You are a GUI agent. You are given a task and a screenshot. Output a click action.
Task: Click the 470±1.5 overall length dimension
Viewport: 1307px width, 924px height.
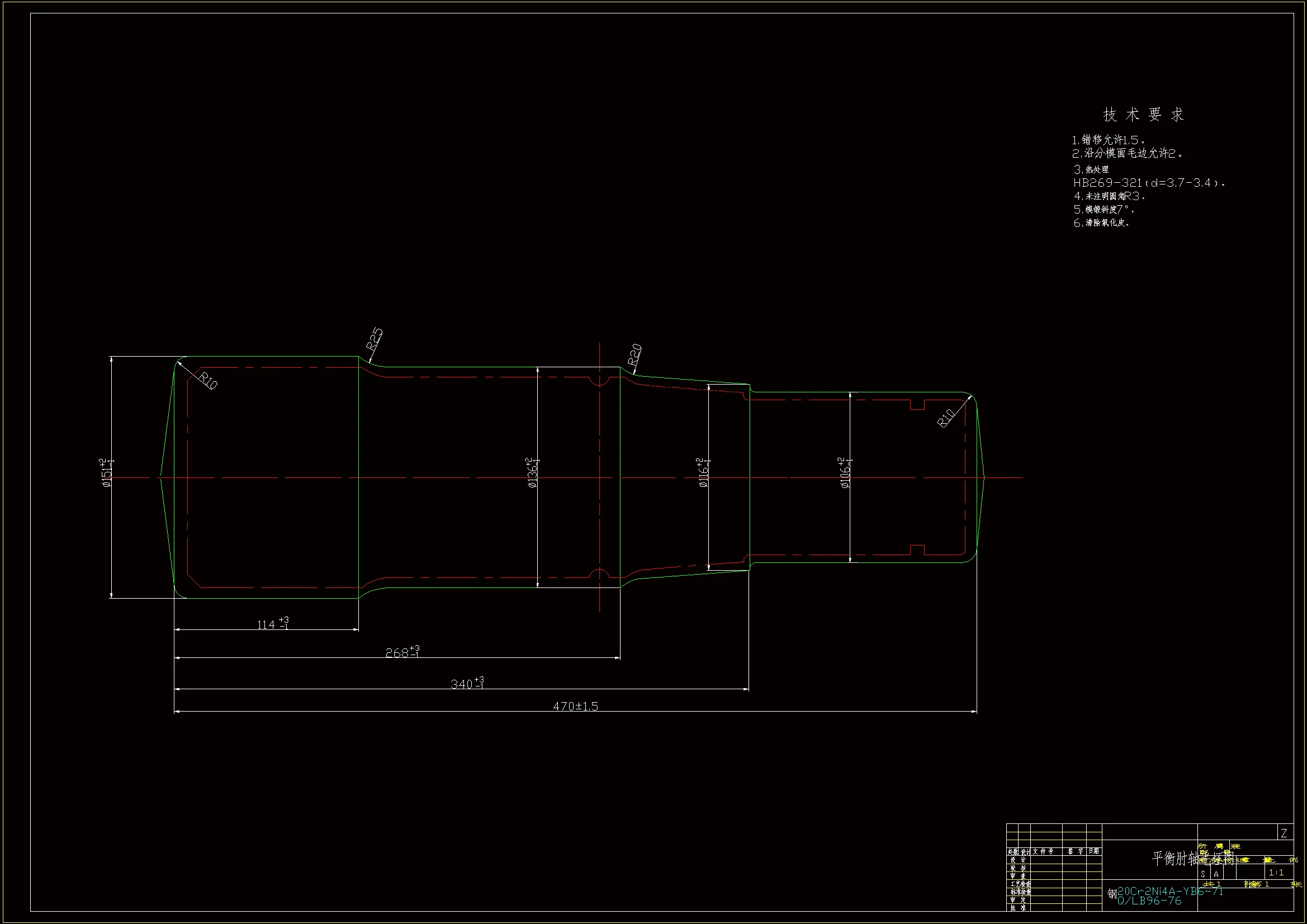pos(575,707)
